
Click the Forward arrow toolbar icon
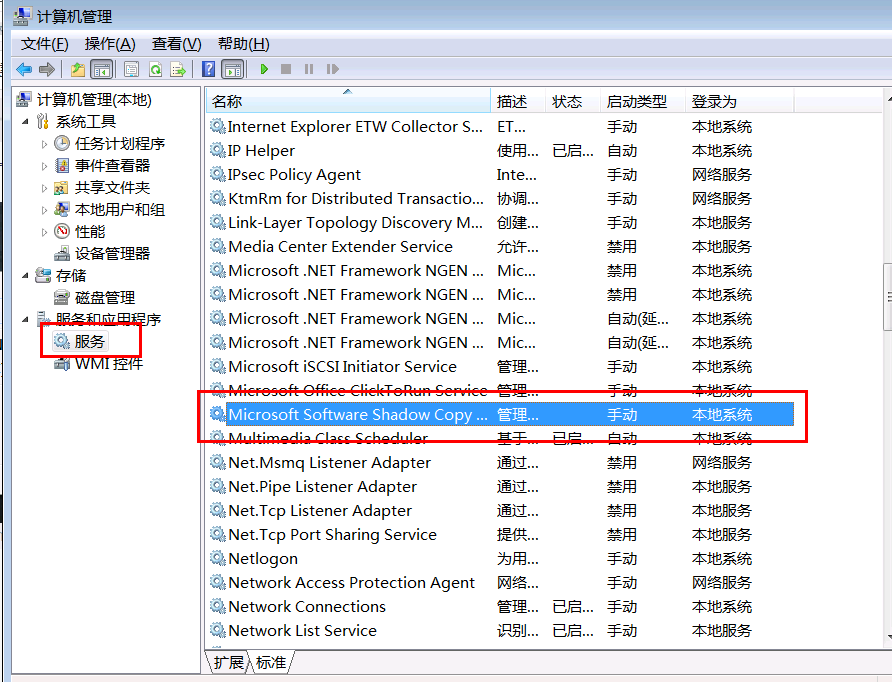[x=47, y=69]
